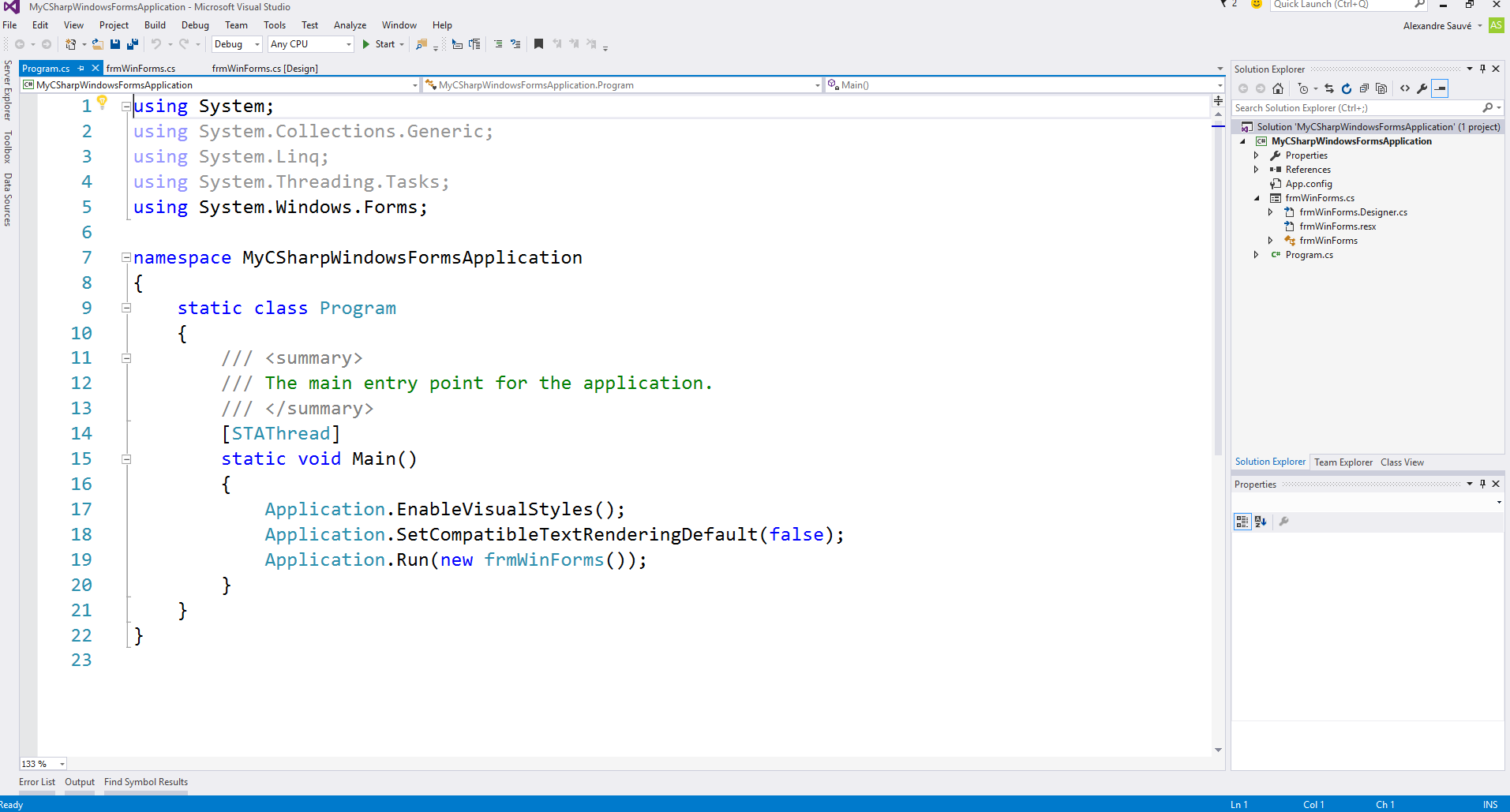Click the Solution Explorer Home icon
Screen dimensions: 1510x812
[x=1278, y=88]
